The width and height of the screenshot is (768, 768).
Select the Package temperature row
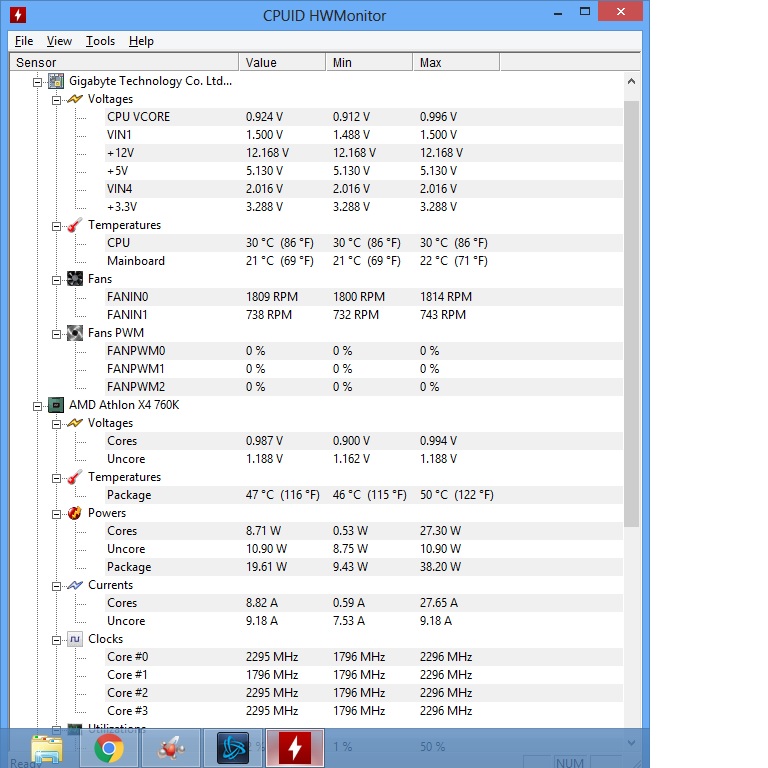coord(363,495)
